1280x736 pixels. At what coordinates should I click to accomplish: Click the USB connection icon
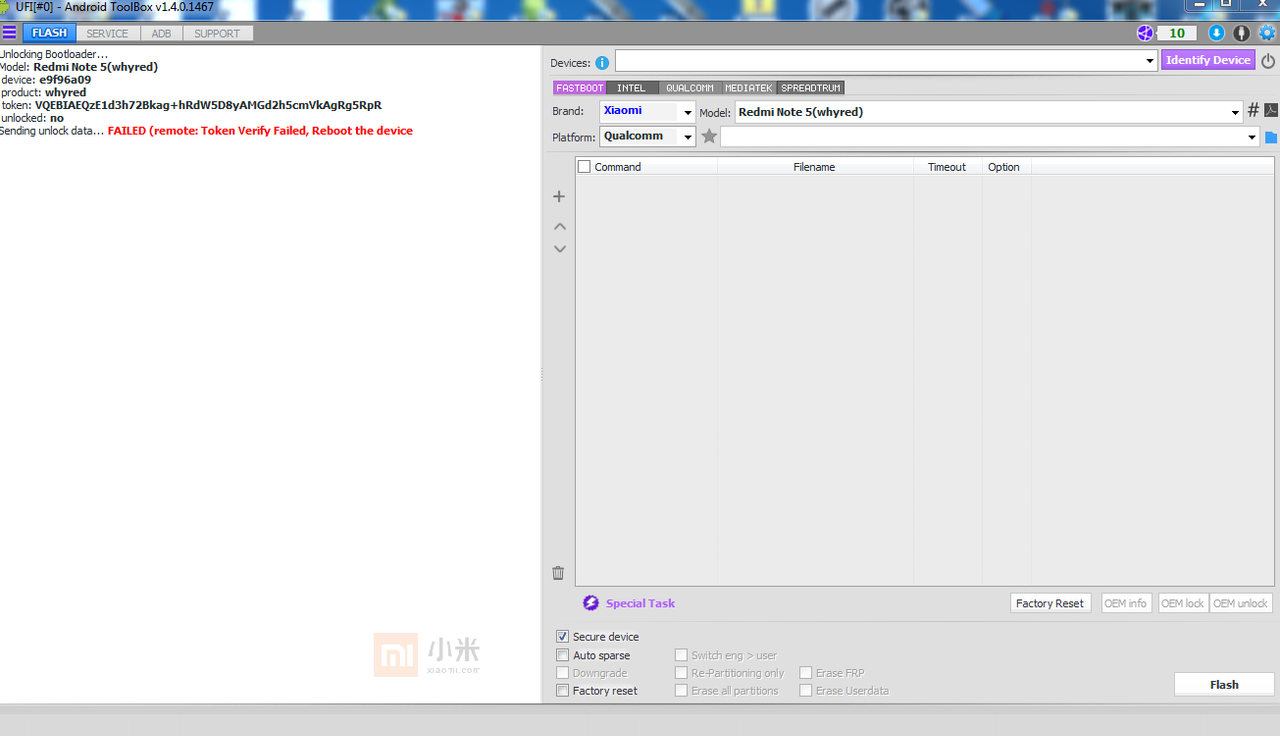(x=1242, y=33)
